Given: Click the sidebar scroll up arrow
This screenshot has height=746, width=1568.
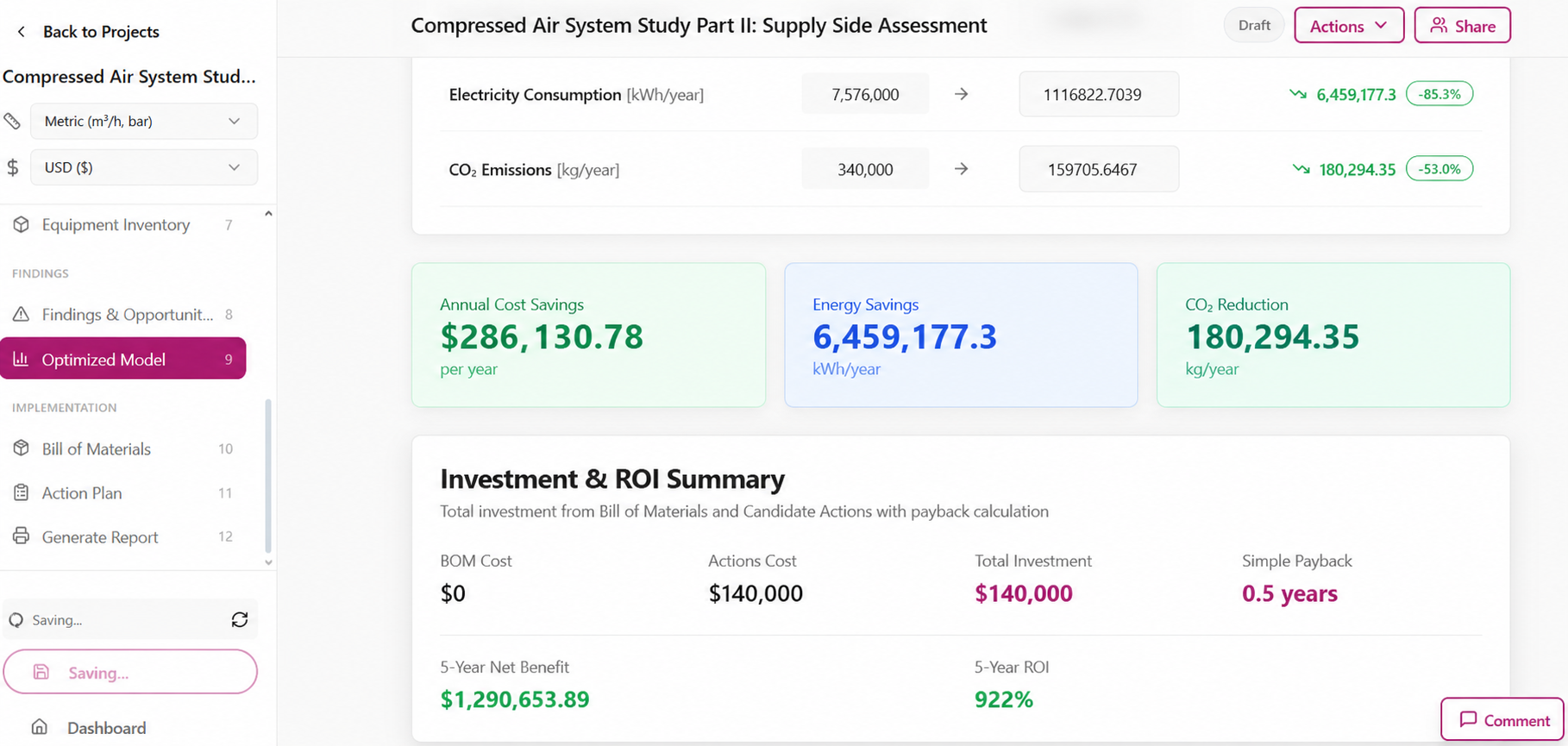Looking at the screenshot, I should click(268, 214).
